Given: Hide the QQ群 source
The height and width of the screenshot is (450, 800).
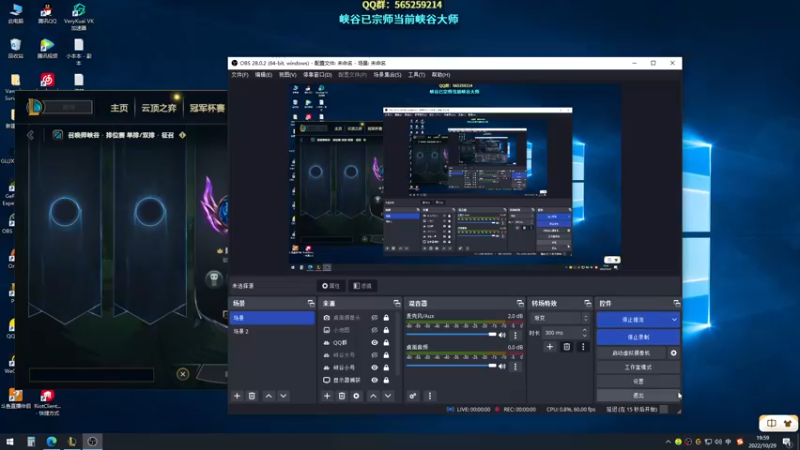Looking at the screenshot, I should 374,343.
